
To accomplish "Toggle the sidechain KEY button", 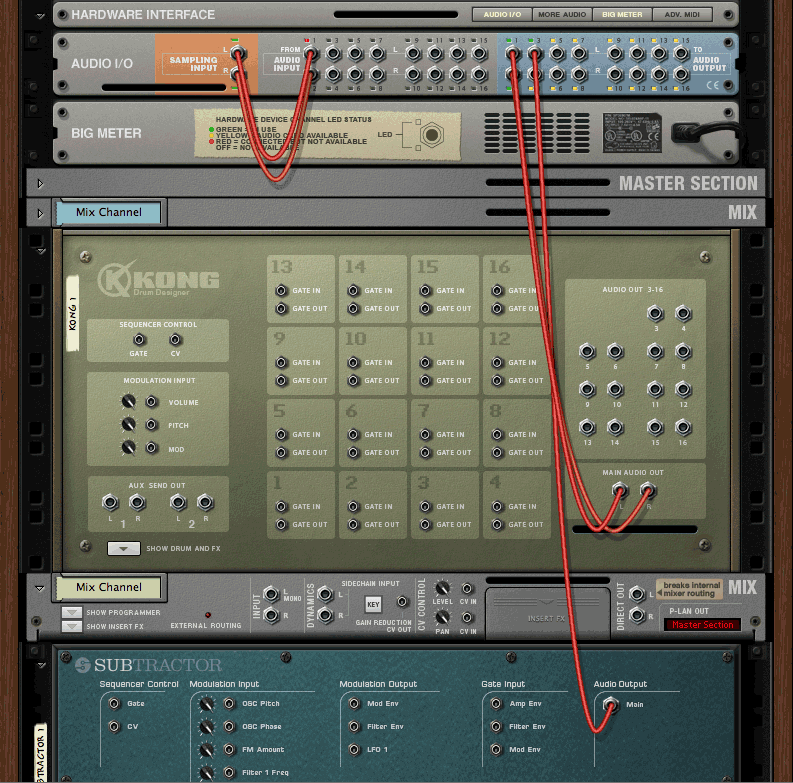I will pos(373,604).
